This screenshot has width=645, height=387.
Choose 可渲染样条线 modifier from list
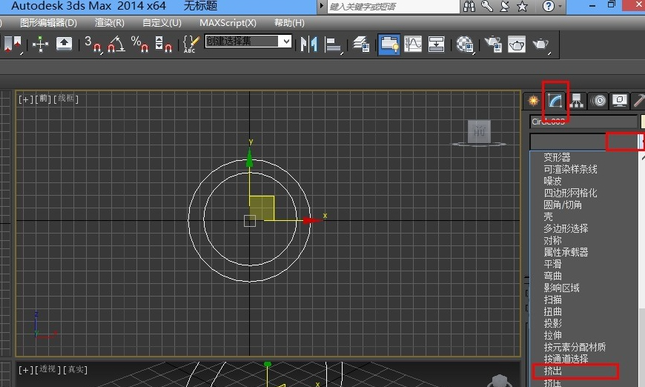570,169
